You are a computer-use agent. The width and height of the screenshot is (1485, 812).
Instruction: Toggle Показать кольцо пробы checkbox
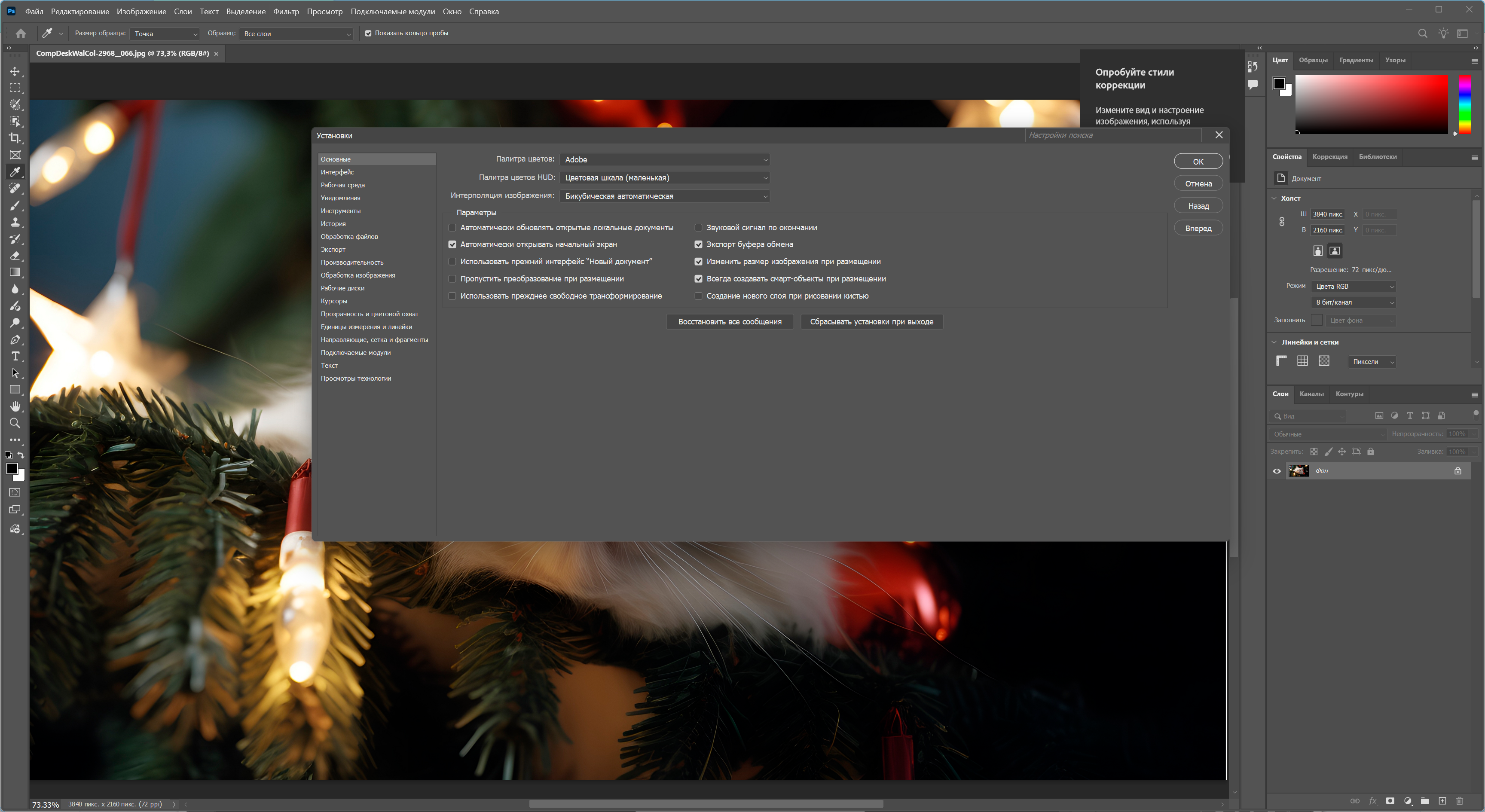pos(368,34)
